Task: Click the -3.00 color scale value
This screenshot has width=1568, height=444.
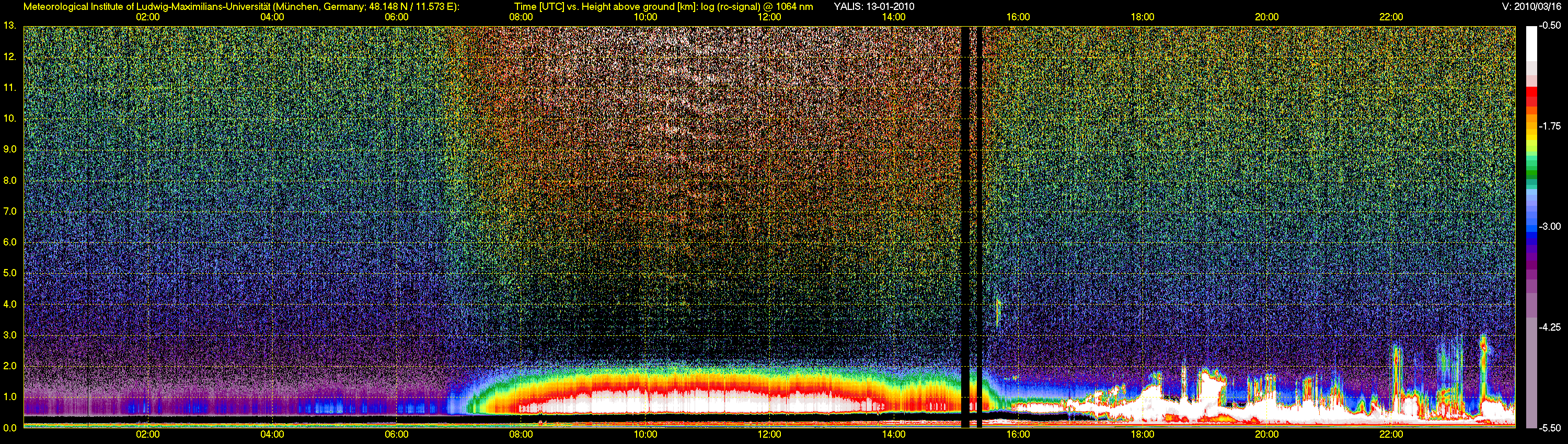Action: [1549, 226]
